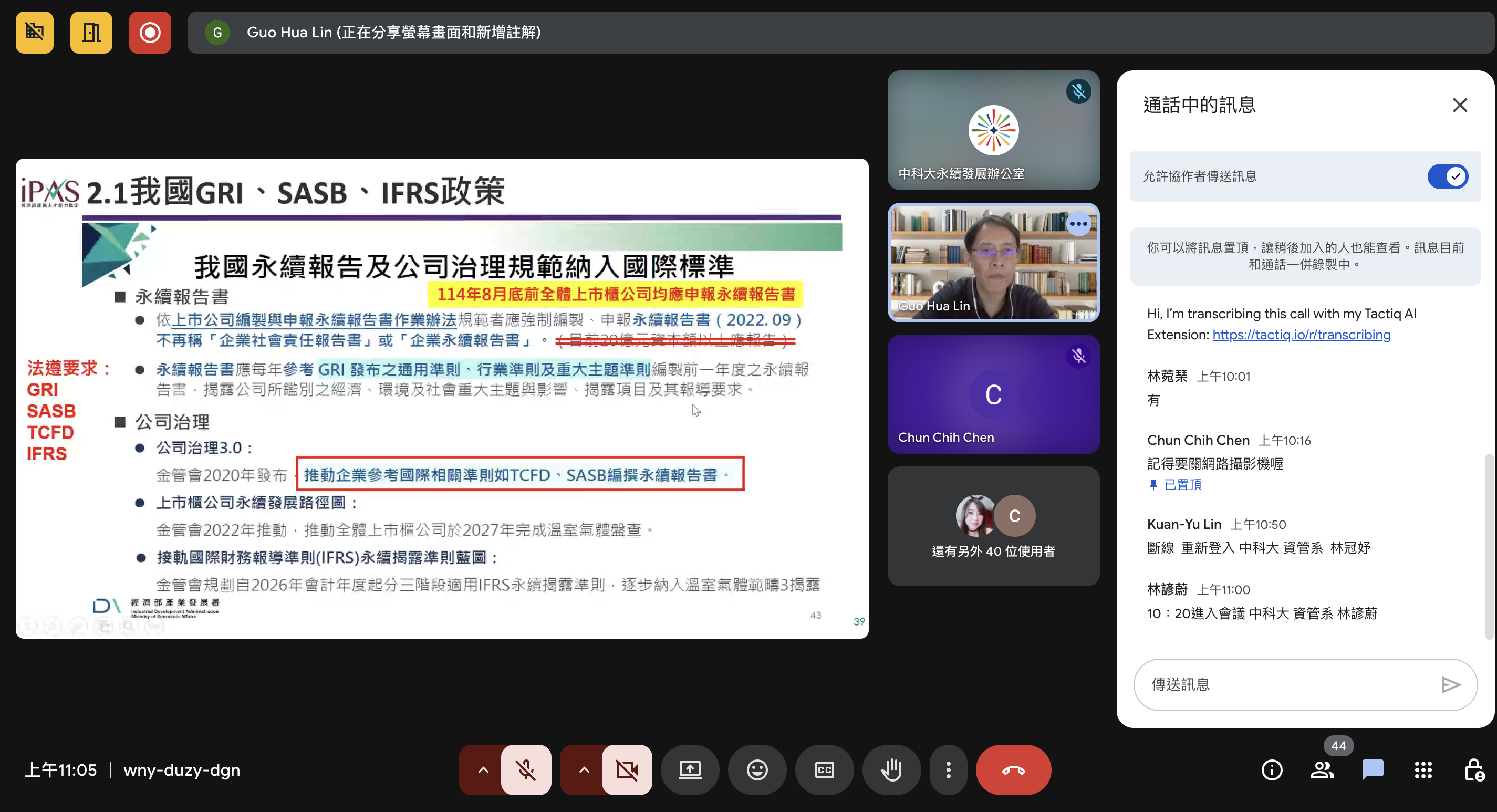The image size is (1497, 812).
Task: Expand the video settings arrow
Action: tap(584, 770)
